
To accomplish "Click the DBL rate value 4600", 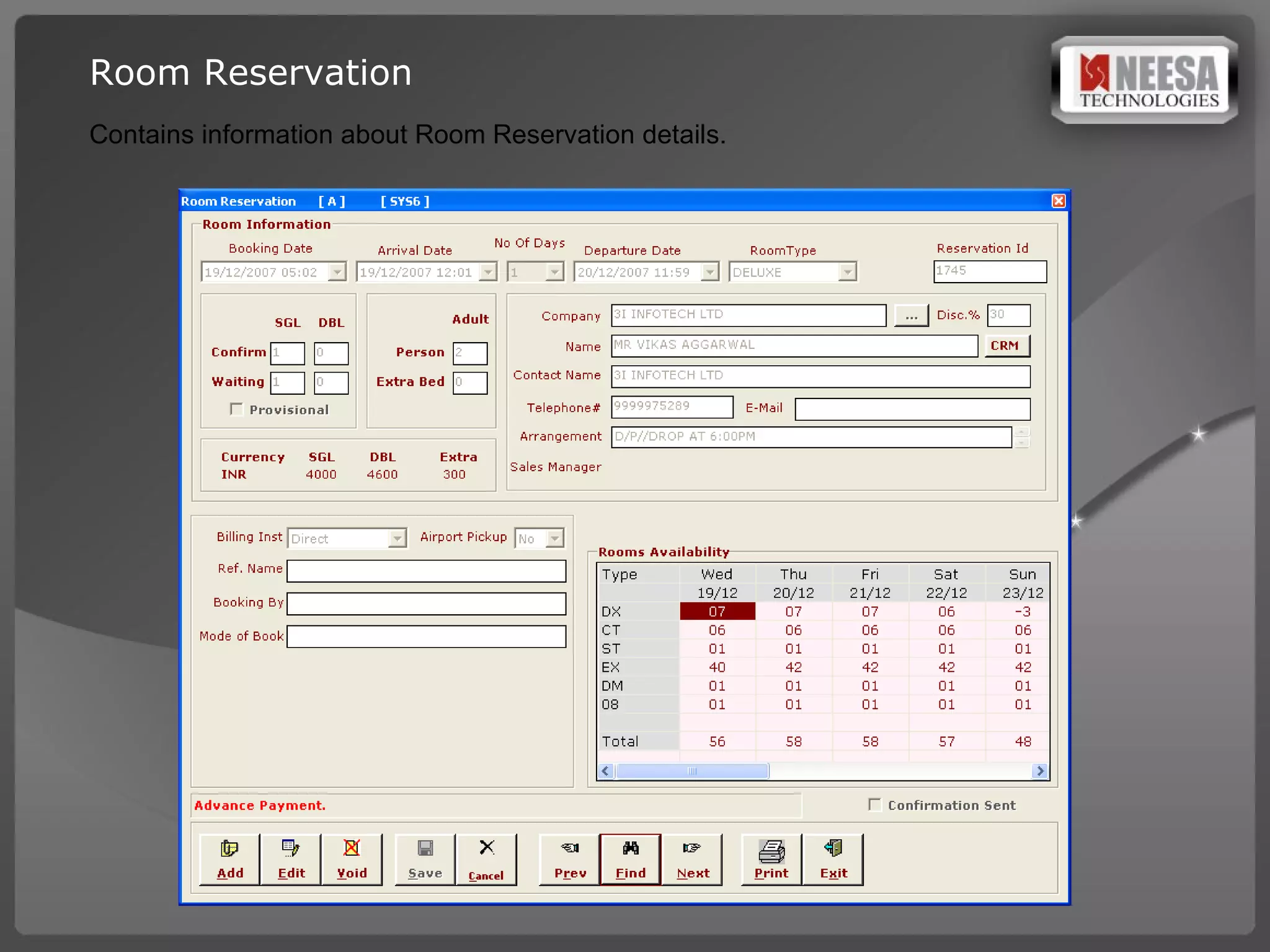I will click(x=382, y=474).
